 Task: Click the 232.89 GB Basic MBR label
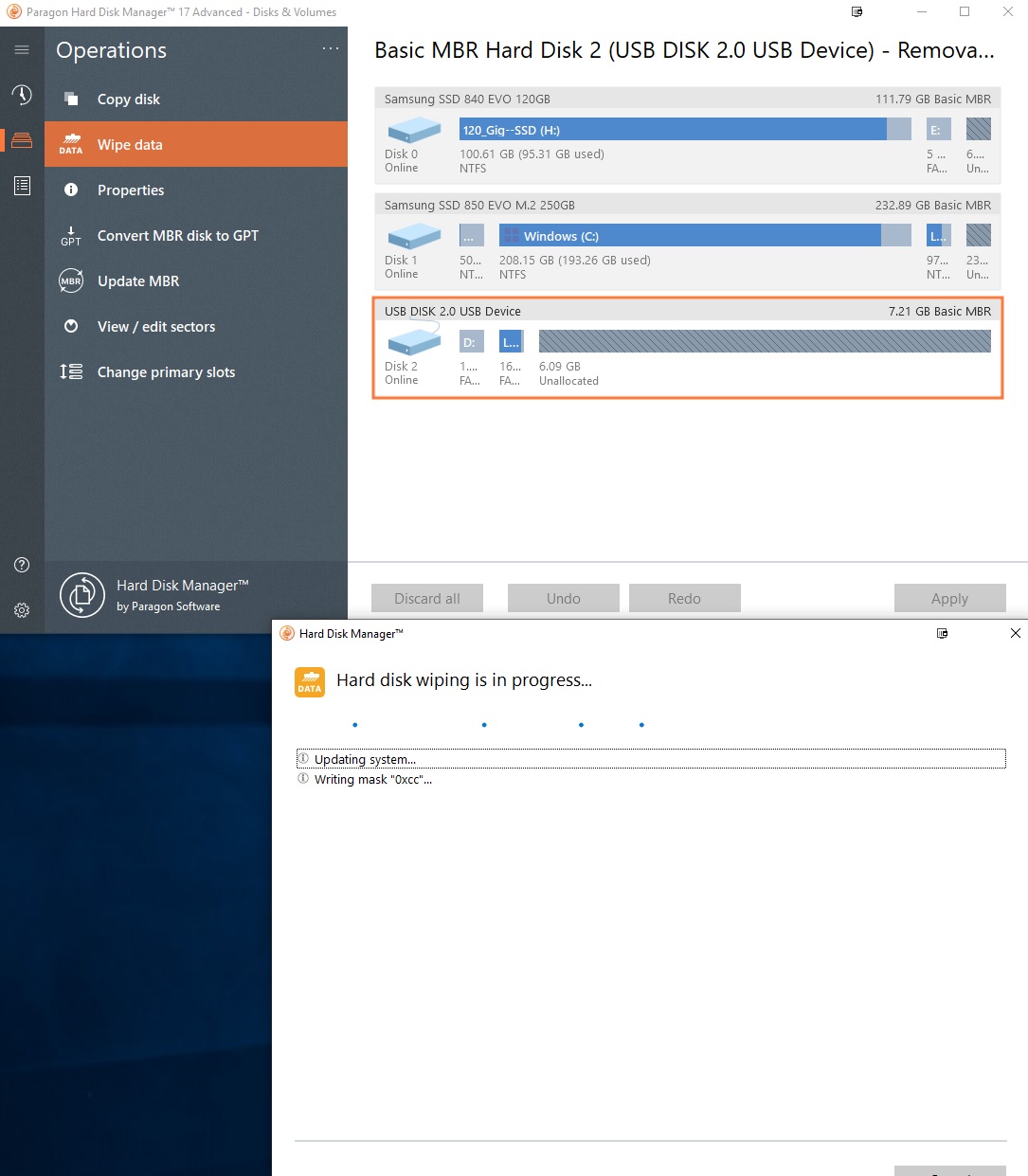click(x=933, y=205)
